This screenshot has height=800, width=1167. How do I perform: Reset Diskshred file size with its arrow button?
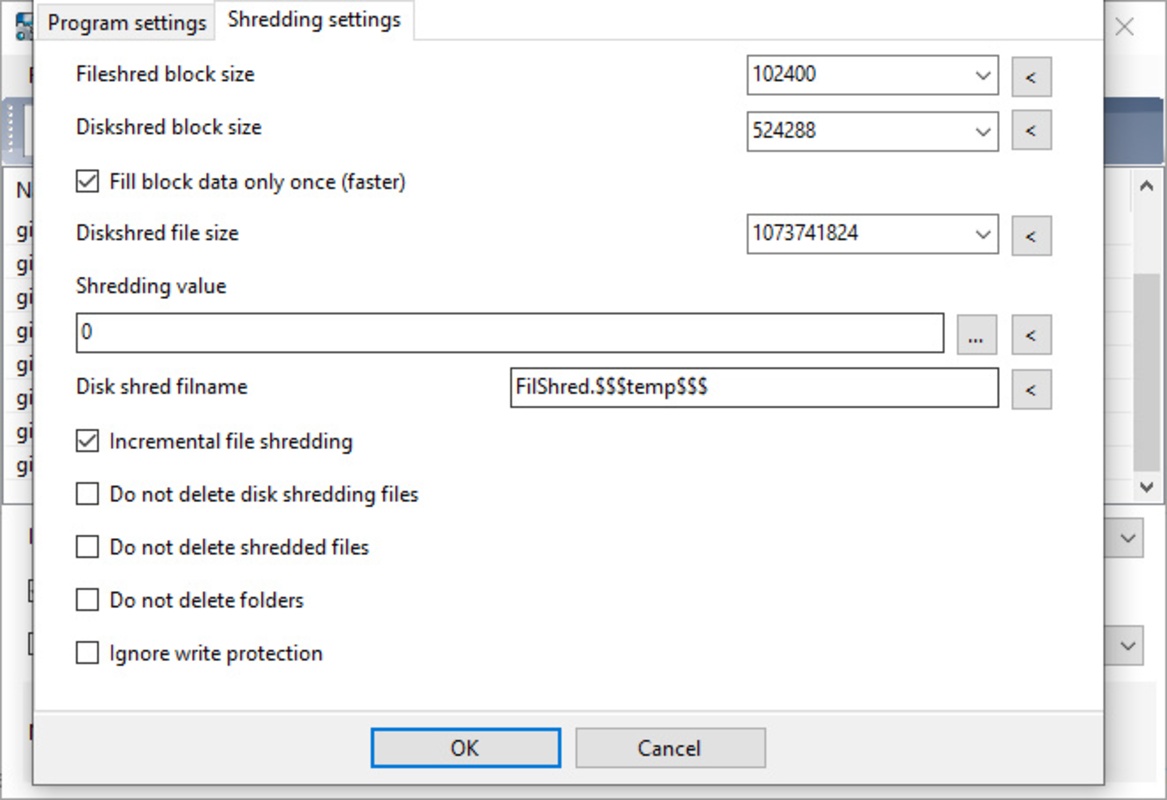coord(1031,236)
